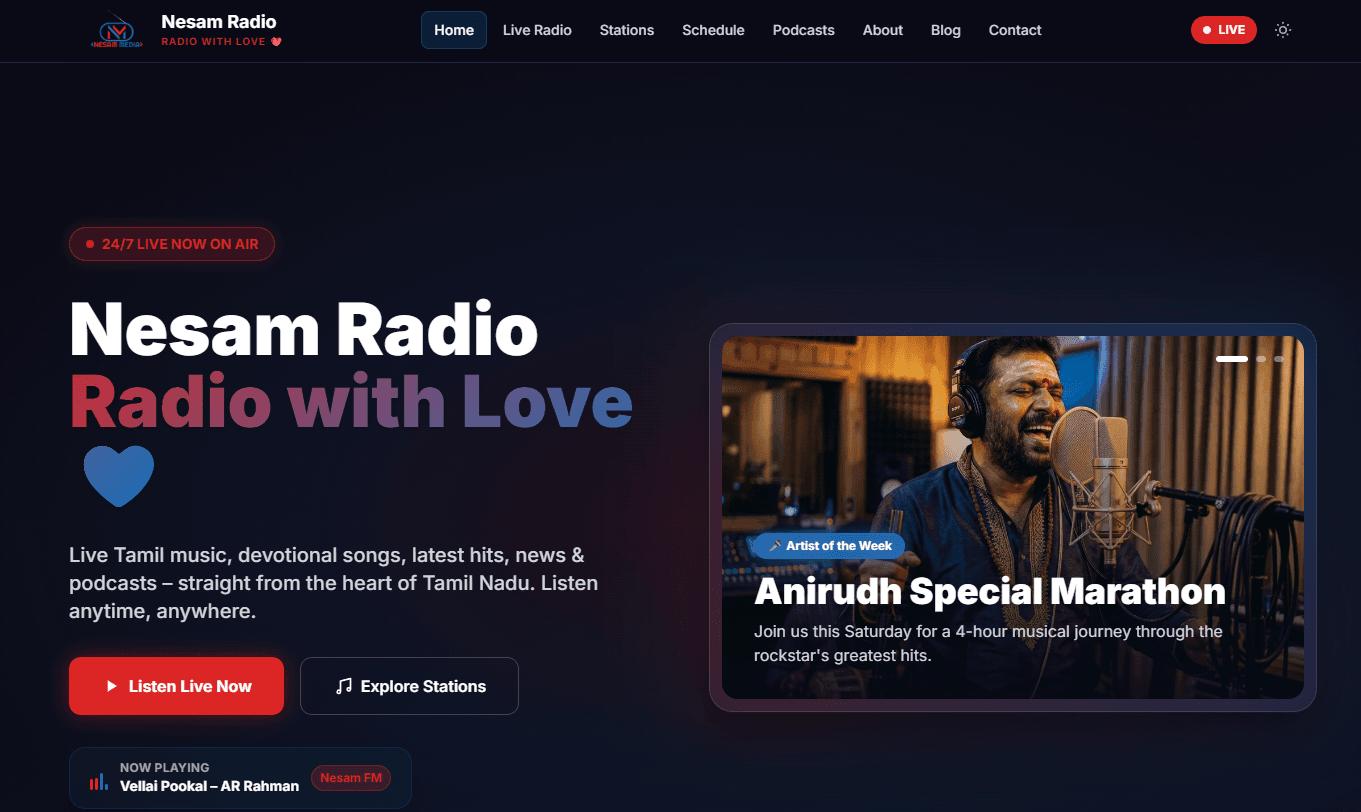Click the red dot inside the LIVE badge
The width and height of the screenshot is (1361, 812).
click(x=1209, y=30)
